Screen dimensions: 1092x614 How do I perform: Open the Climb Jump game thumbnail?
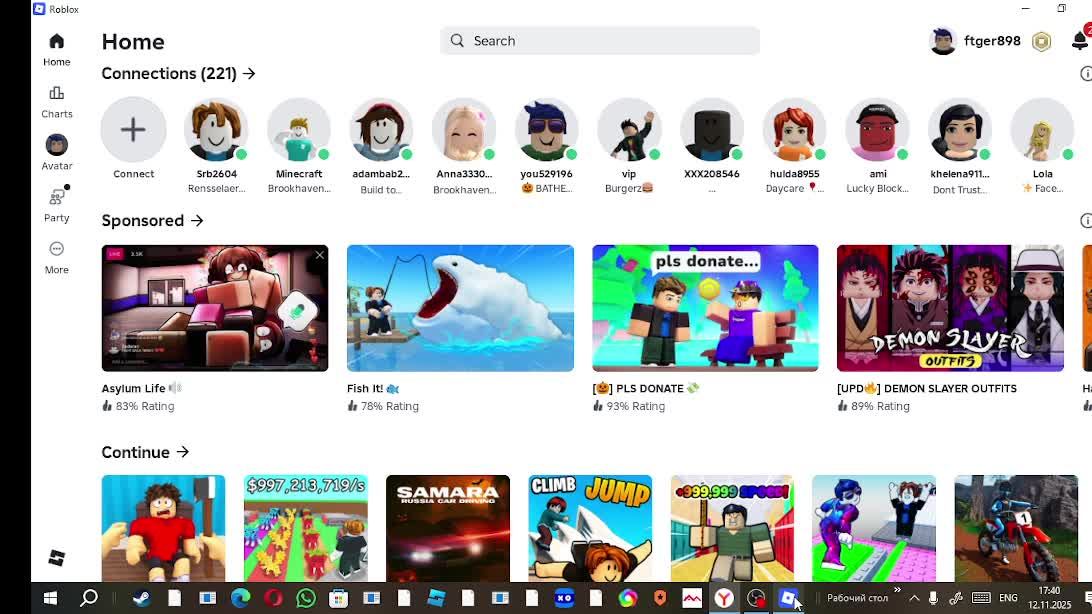[x=590, y=528]
